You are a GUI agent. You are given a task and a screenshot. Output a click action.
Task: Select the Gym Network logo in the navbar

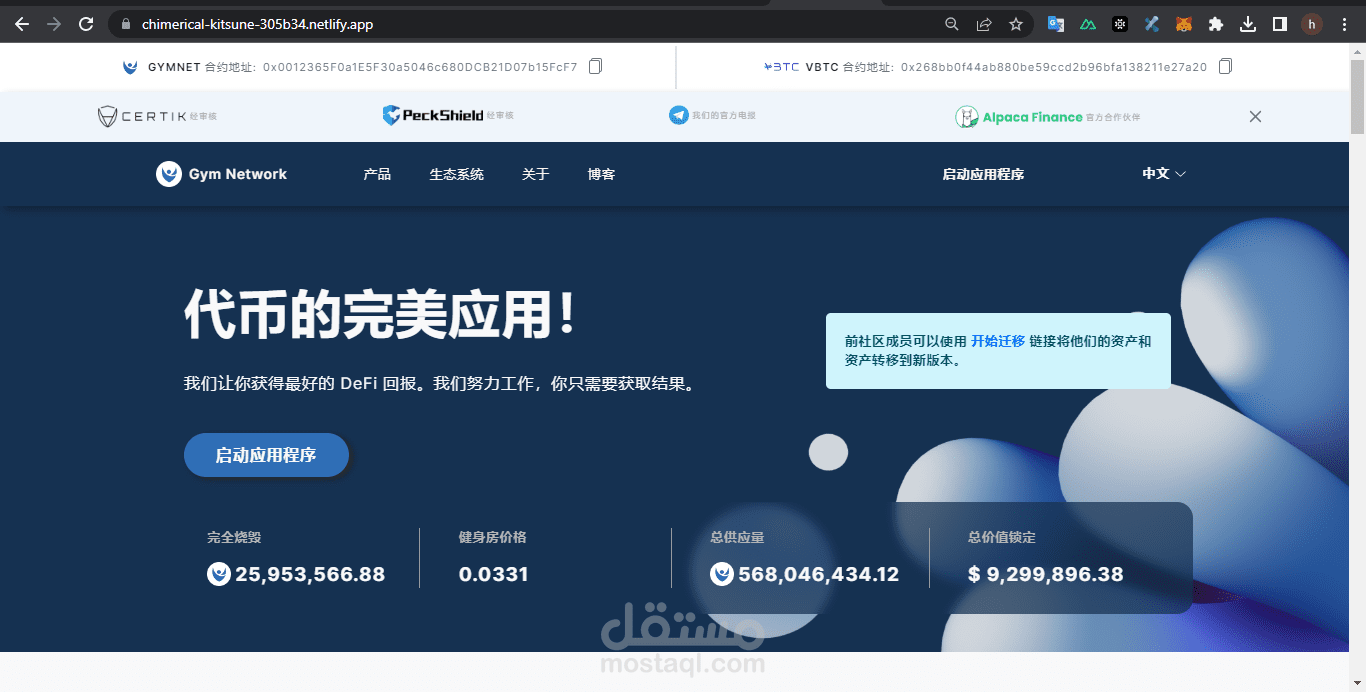pos(221,173)
